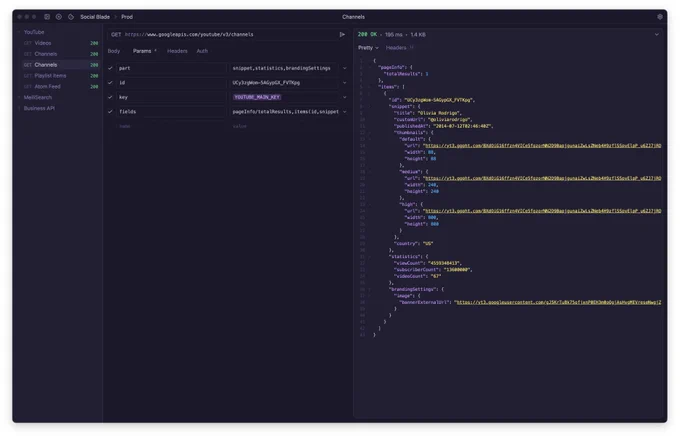Click the empty 'value' placeholder field
680x438 pixels.
(284, 126)
